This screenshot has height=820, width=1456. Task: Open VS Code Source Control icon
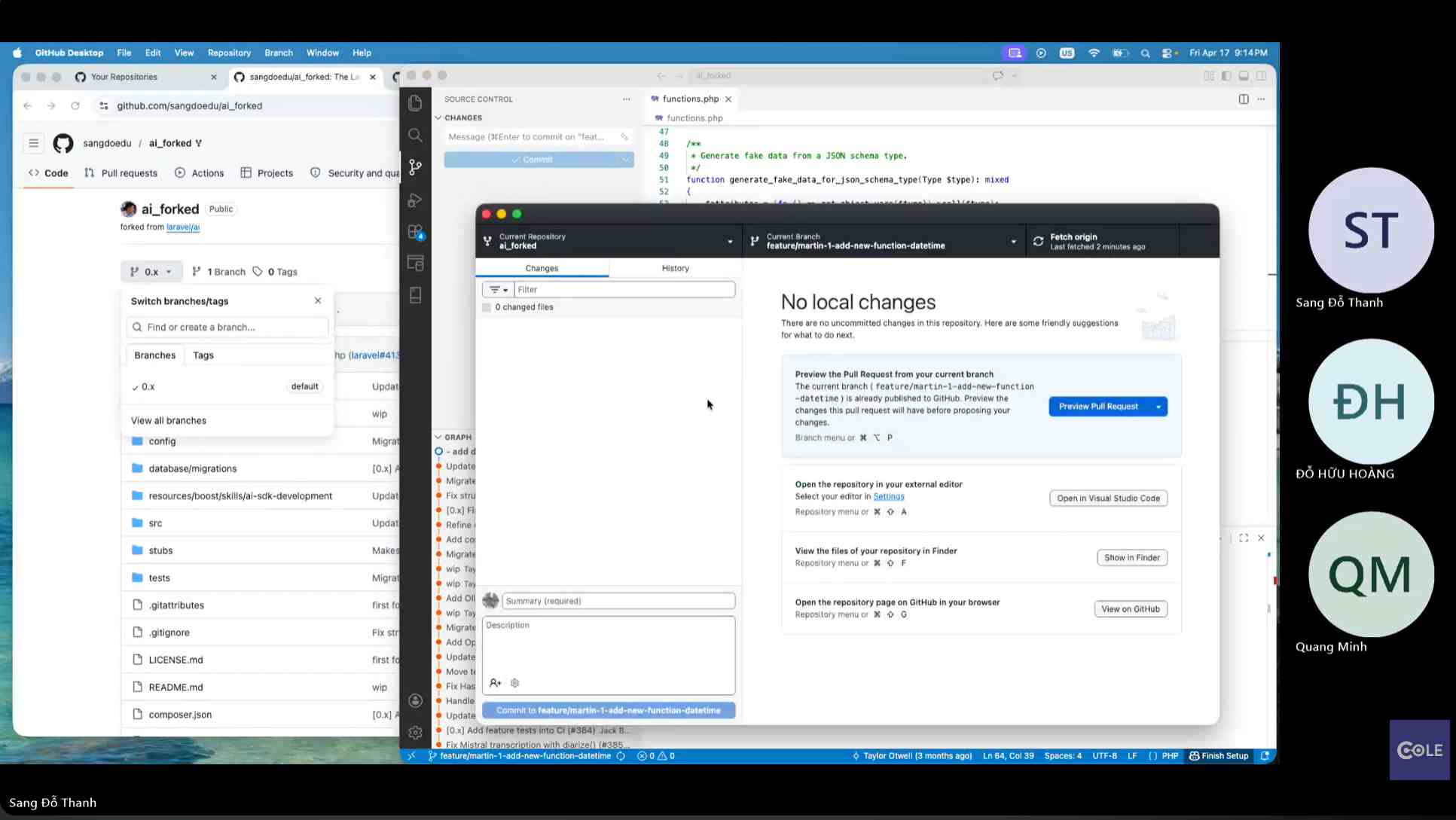pyautogui.click(x=415, y=167)
